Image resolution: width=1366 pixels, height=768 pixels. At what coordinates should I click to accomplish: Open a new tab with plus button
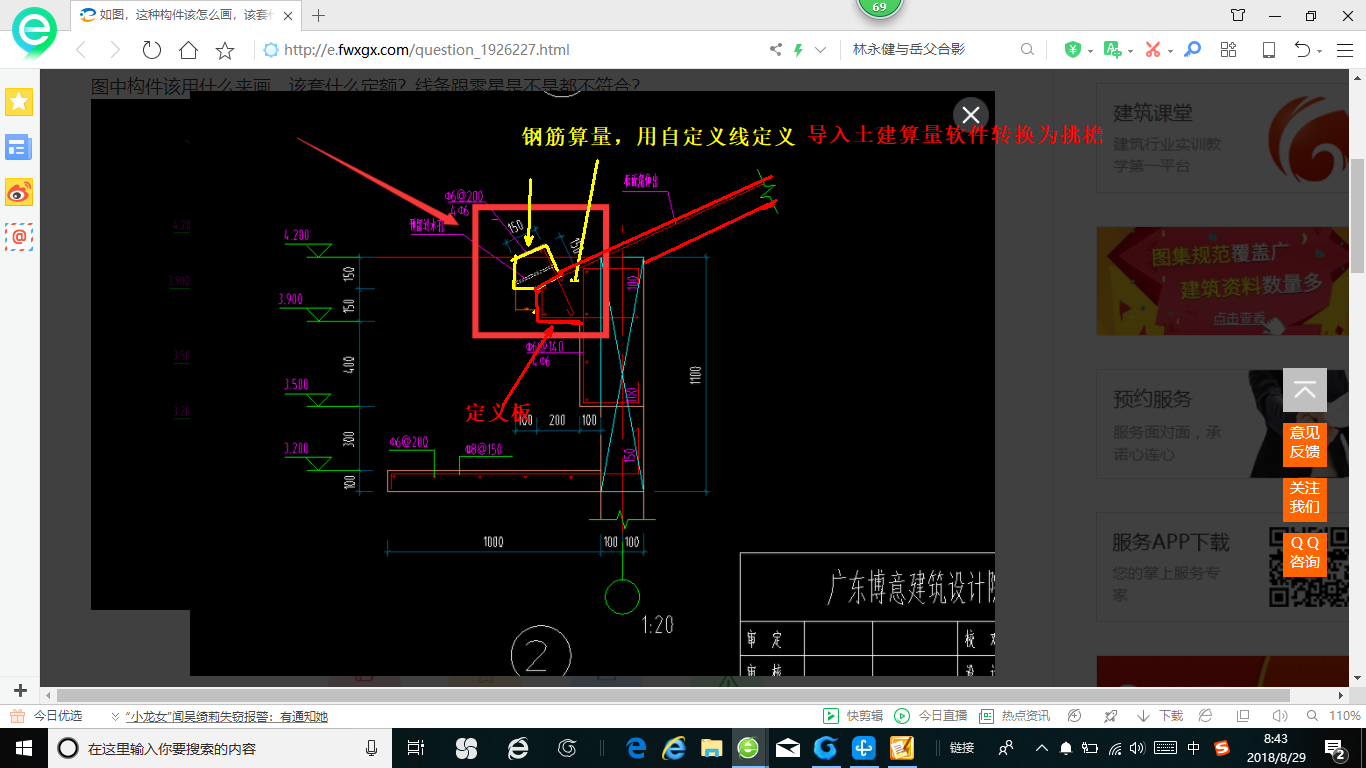(x=319, y=15)
